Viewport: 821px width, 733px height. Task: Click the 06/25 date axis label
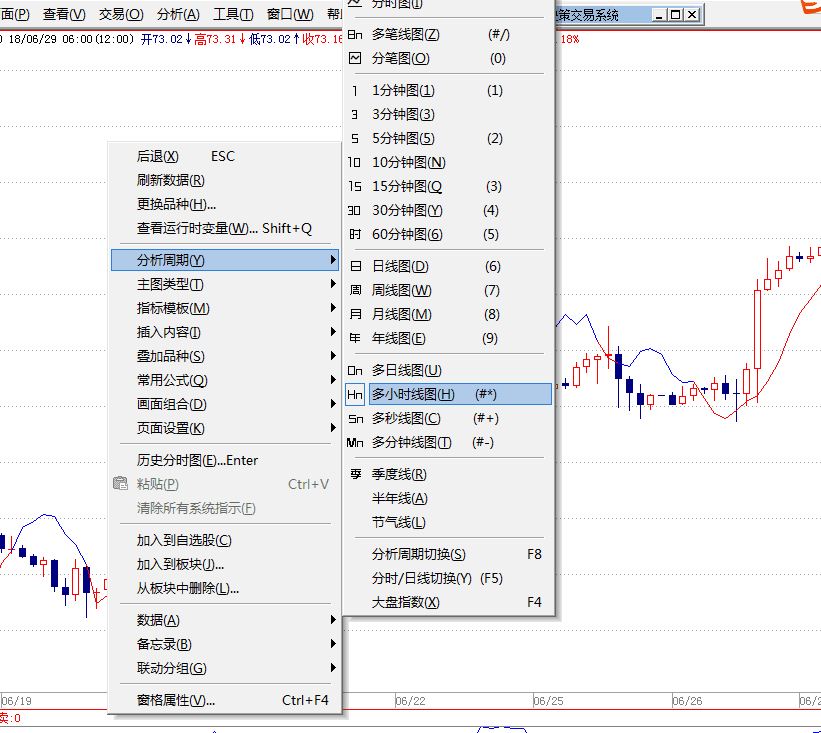point(548,702)
